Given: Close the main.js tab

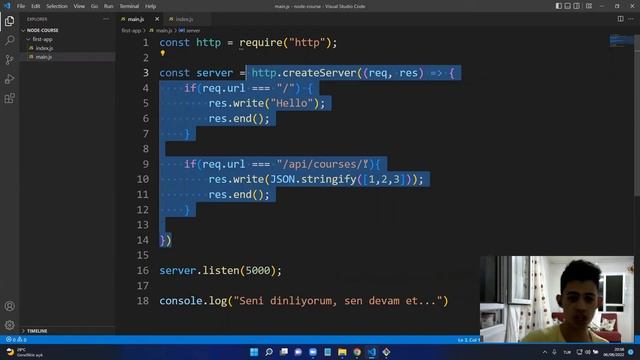Looking at the screenshot, I should (157, 19).
